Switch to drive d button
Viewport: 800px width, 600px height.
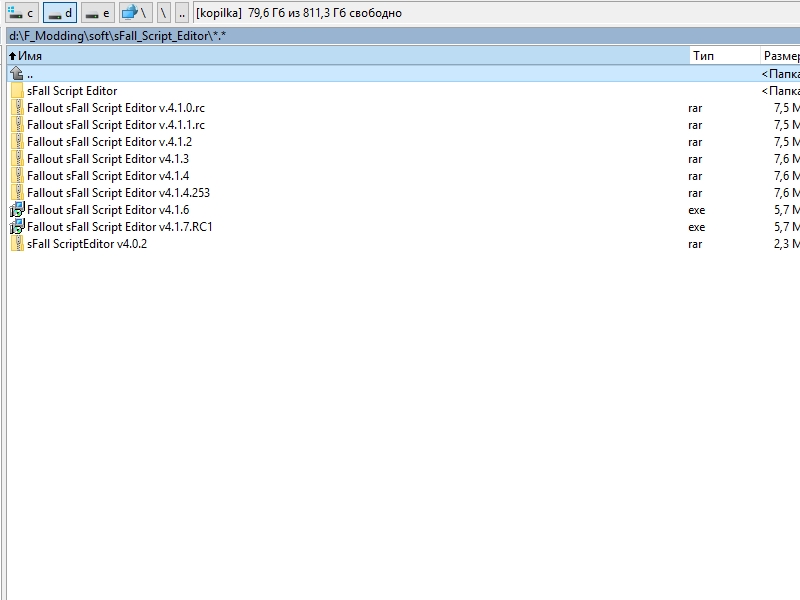coord(60,13)
